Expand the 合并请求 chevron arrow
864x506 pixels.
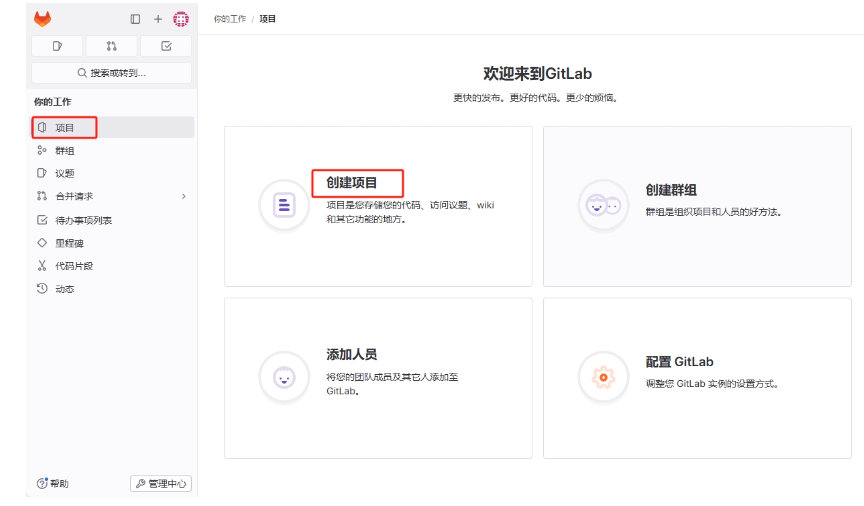183,196
